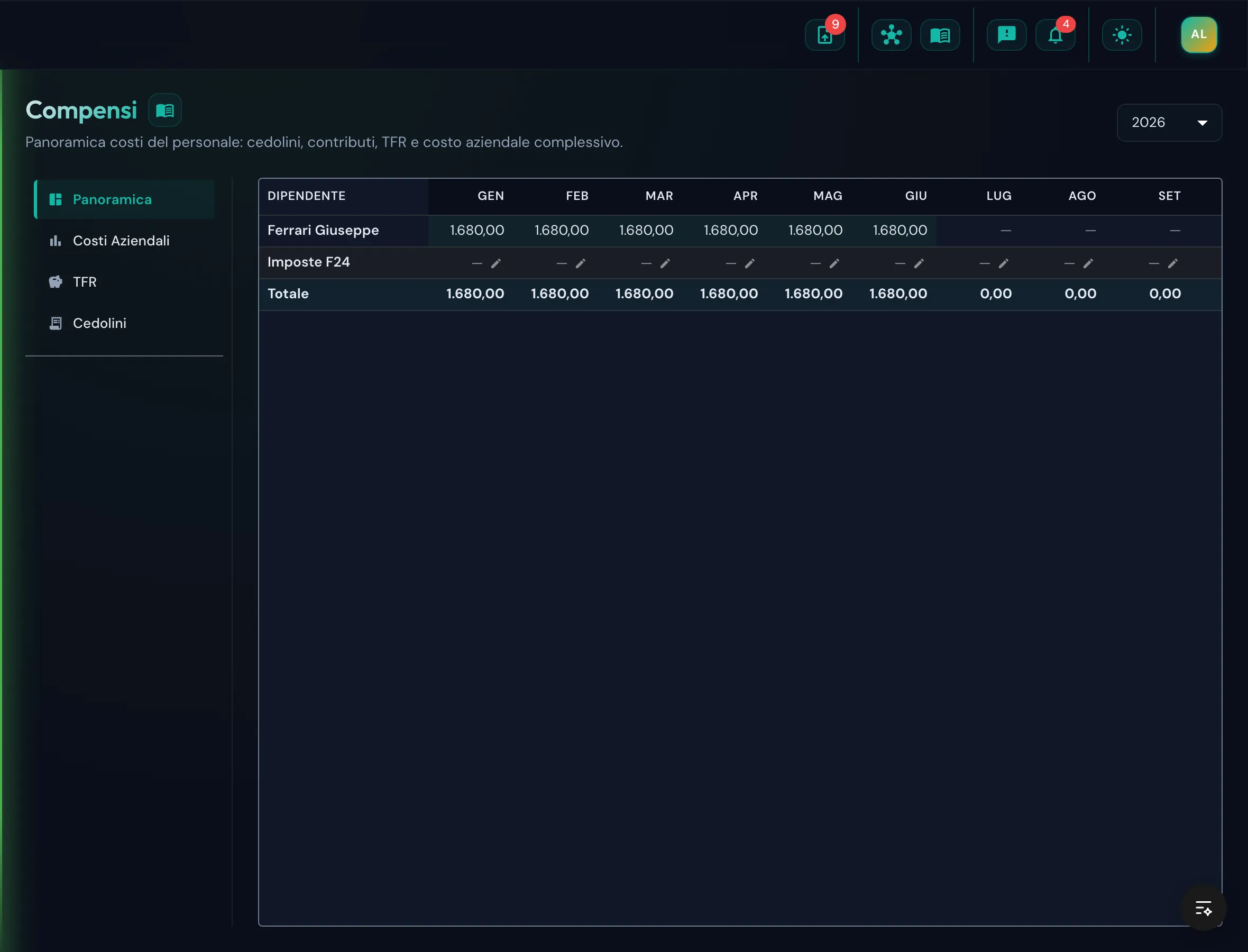Viewport: 1248px width, 952px height.
Task: Edit Imposte F24 for GEN
Action: click(495, 263)
